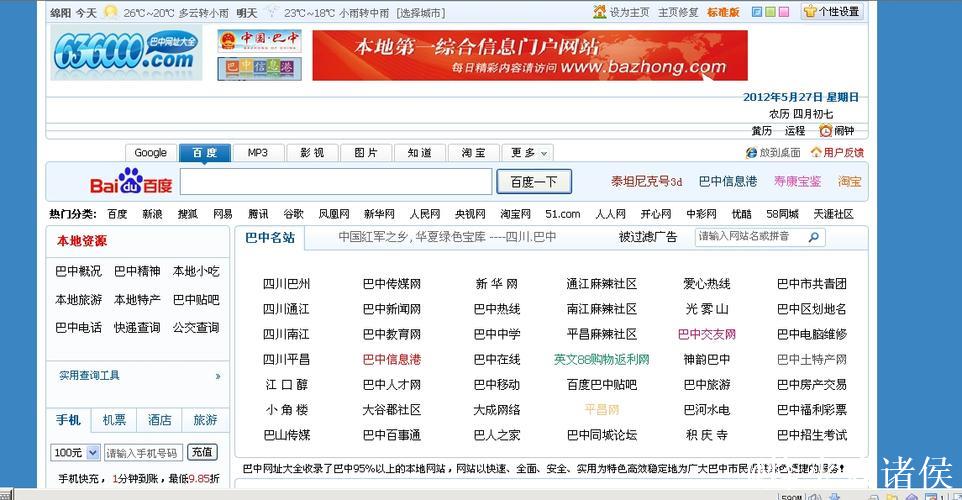Click the red bazhong.com banner ad

(529, 55)
